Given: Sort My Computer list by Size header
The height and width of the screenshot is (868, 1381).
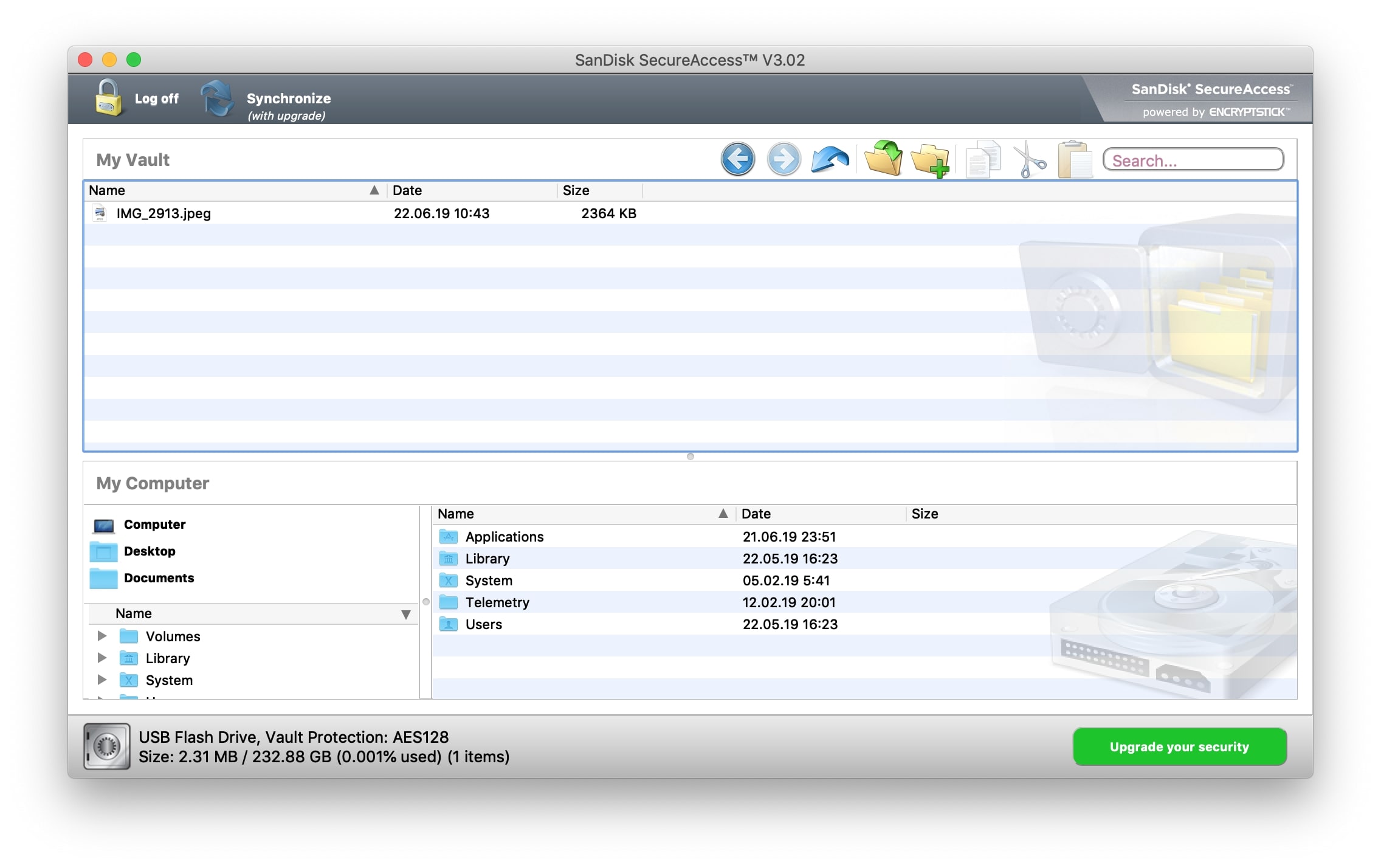Looking at the screenshot, I should pyautogui.click(x=925, y=514).
